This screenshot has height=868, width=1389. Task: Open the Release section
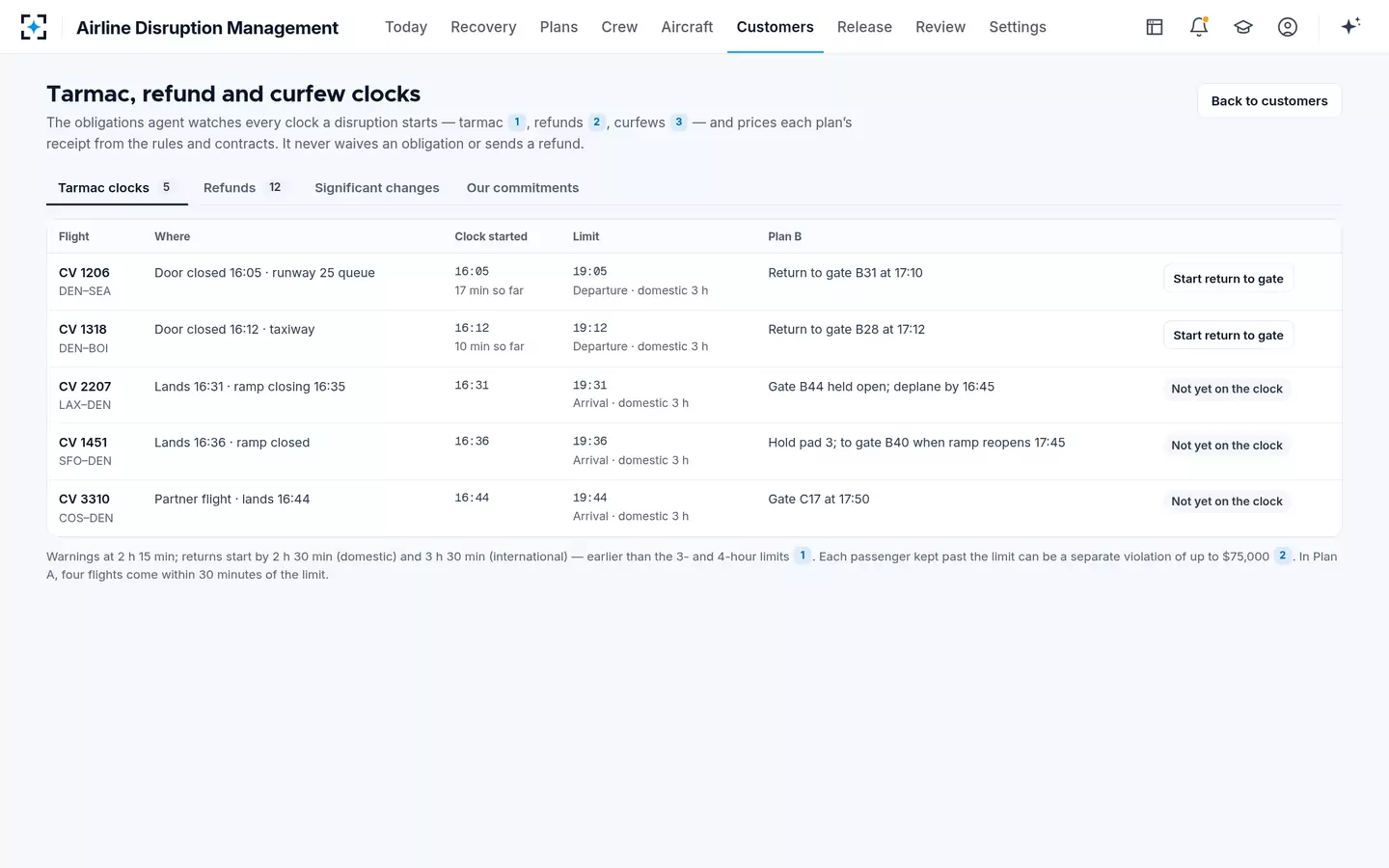pyautogui.click(x=864, y=27)
